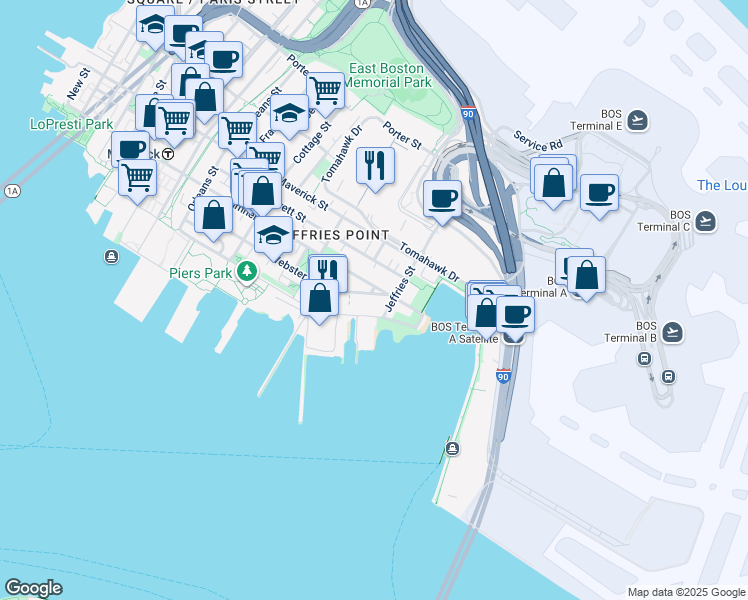
Task: Click the Maverick station T icon
Action: click(168, 154)
